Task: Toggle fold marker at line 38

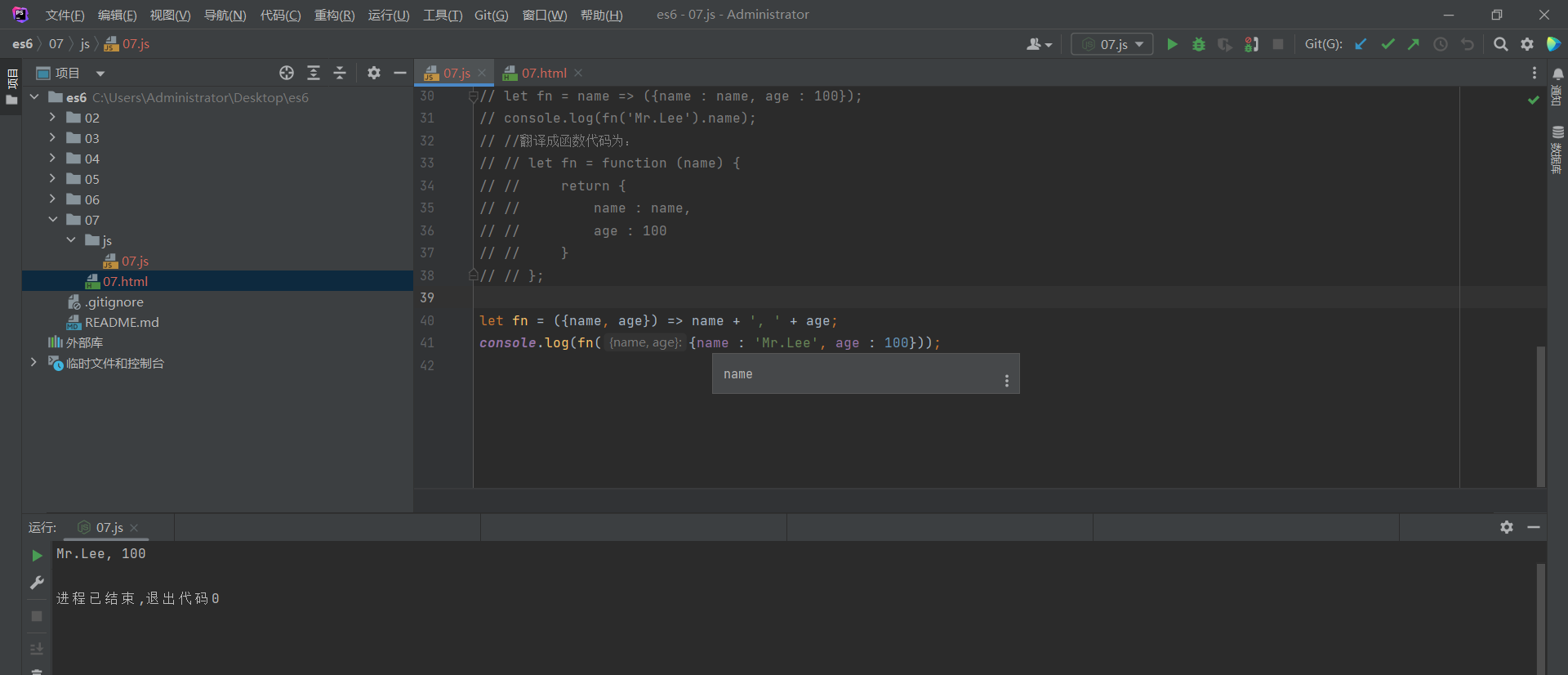Action: [473, 276]
